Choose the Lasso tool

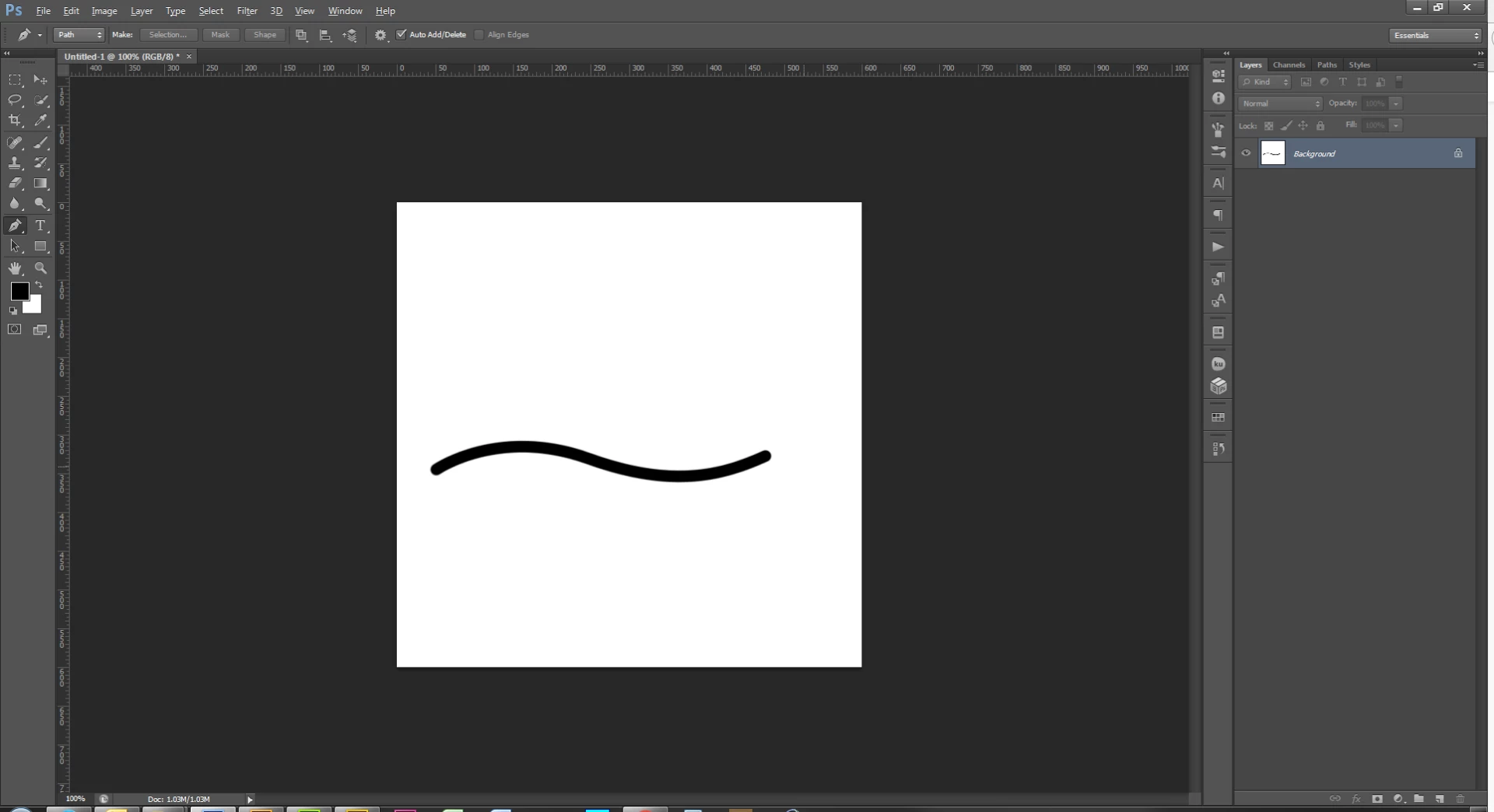point(15,100)
